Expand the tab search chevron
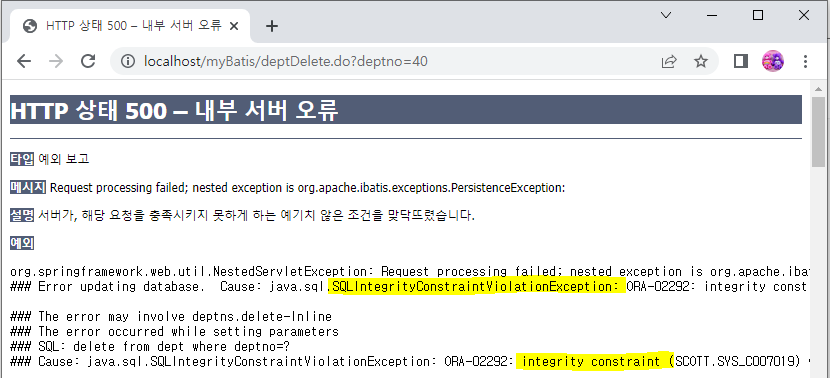This screenshot has width=830, height=378. [666, 15]
